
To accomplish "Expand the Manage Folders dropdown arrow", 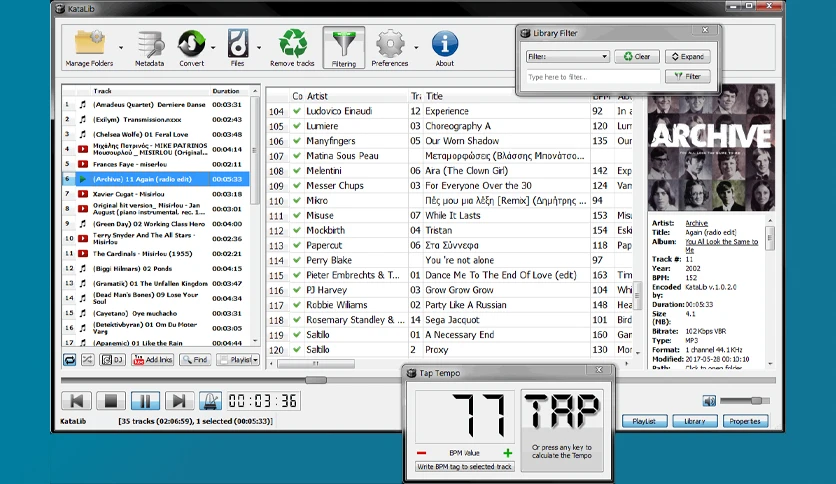I will pyautogui.click(x=121, y=48).
